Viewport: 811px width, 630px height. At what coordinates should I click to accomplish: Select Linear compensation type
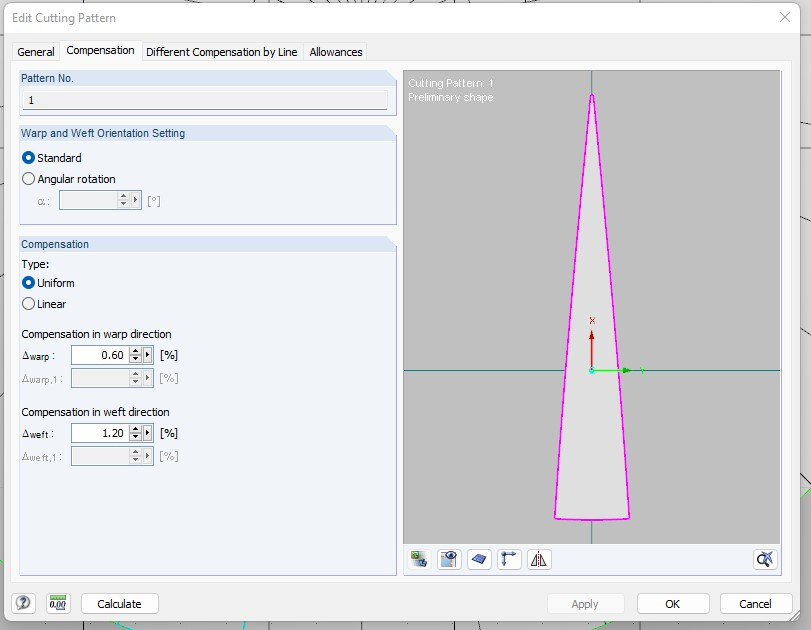(28, 304)
